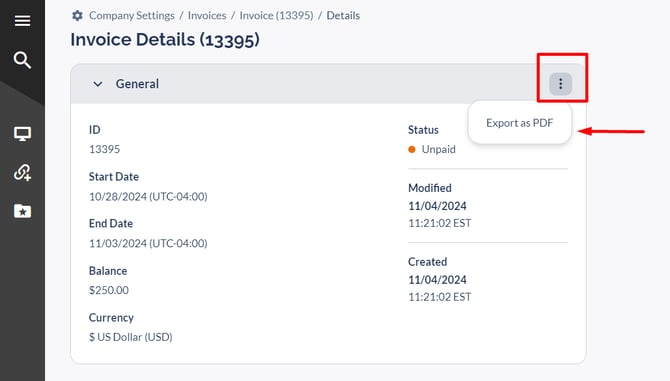This screenshot has width=670, height=381.
Task: Click the Details breadcrumb item
Action: click(x=343, y=15)
